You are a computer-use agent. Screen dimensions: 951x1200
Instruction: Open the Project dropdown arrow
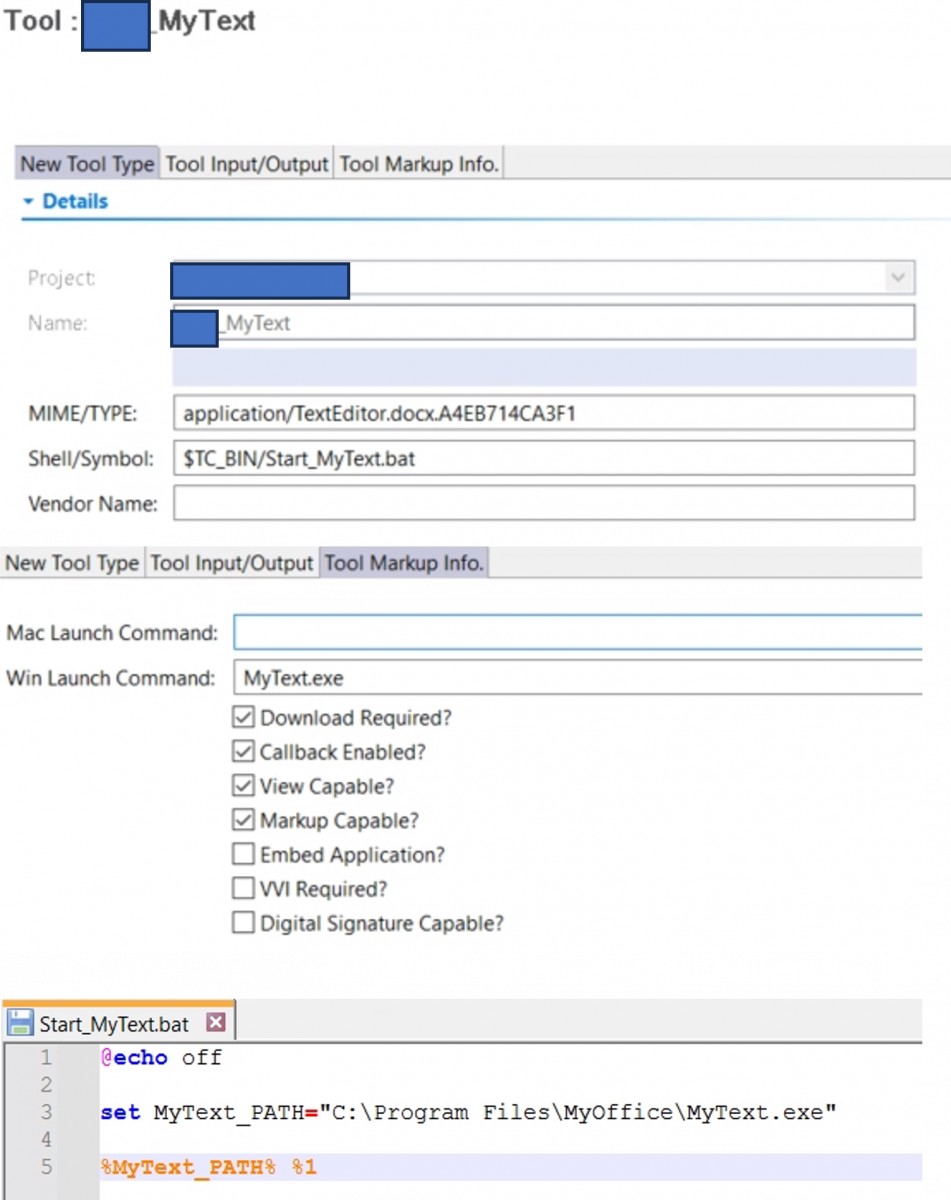tap(898, 277)
